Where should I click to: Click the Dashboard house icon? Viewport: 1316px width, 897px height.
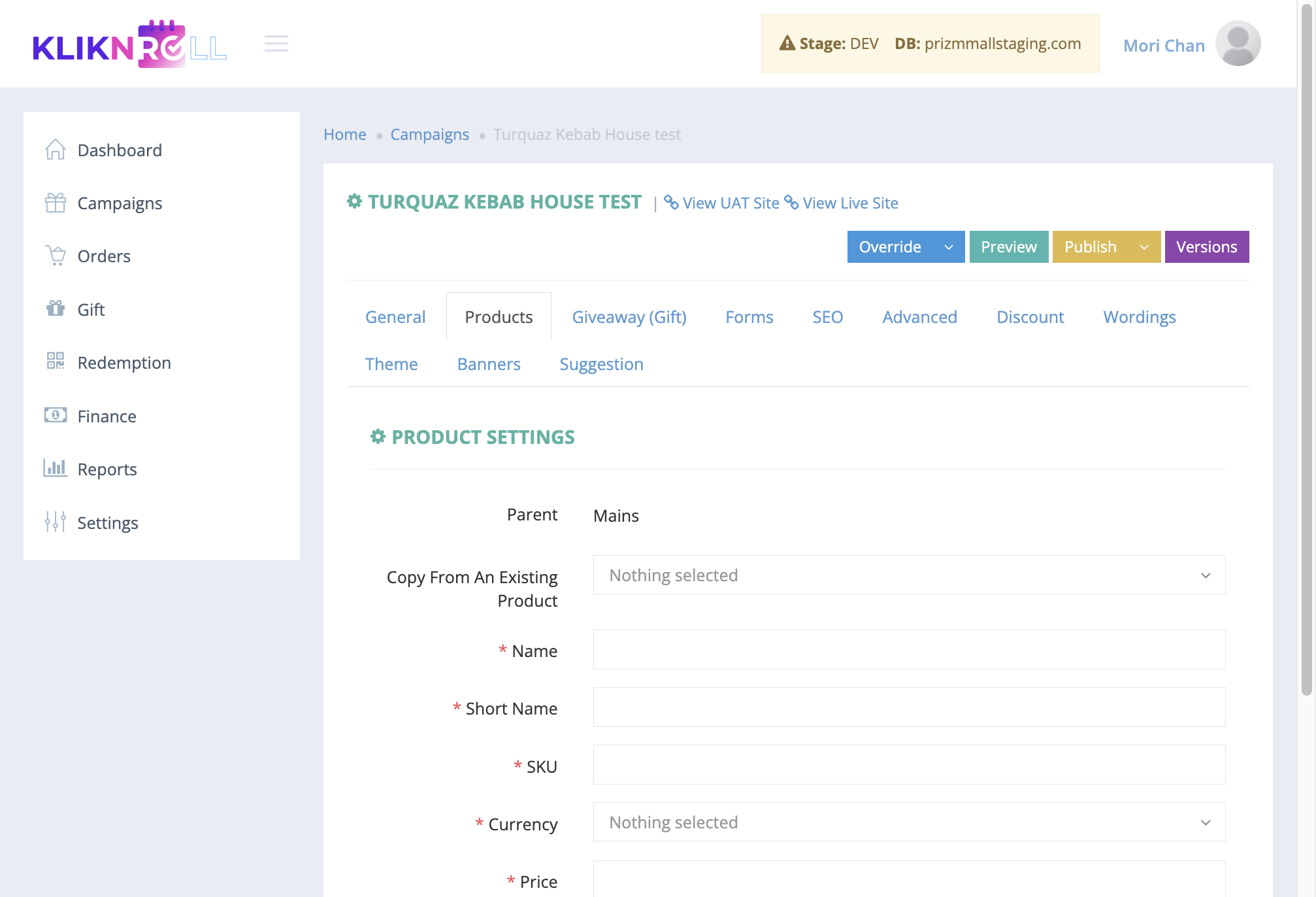click(x=56, y=150)
